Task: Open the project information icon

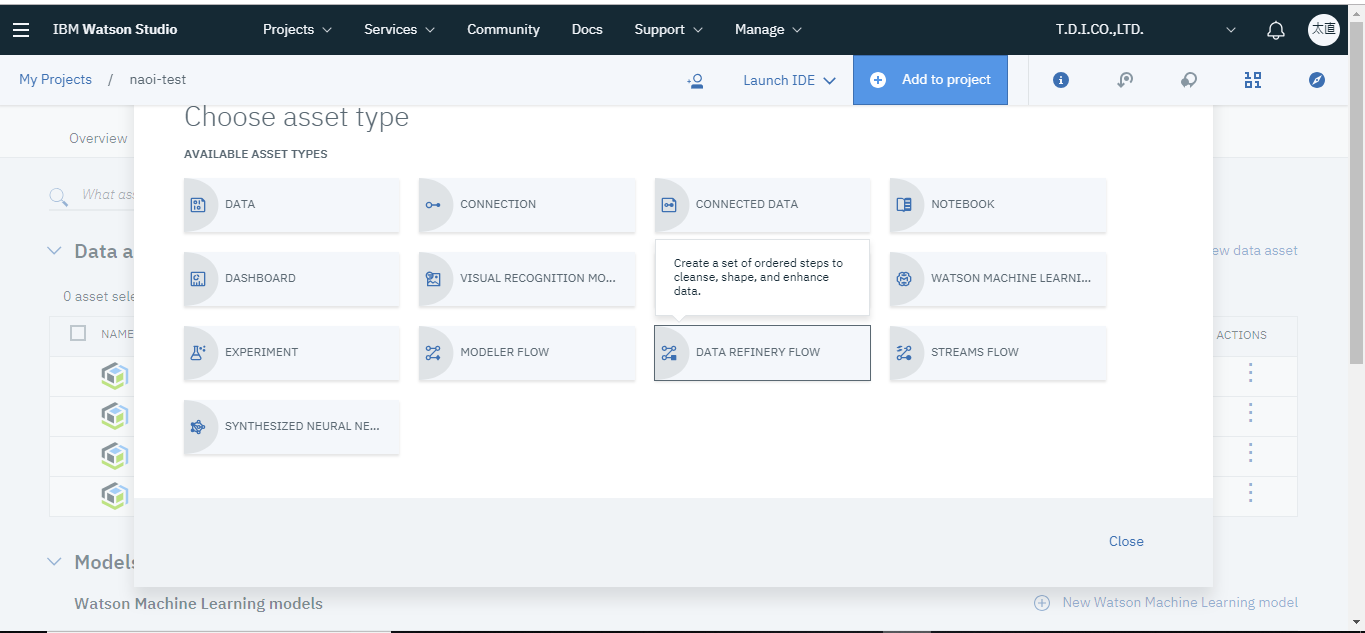Action: 1061,80
